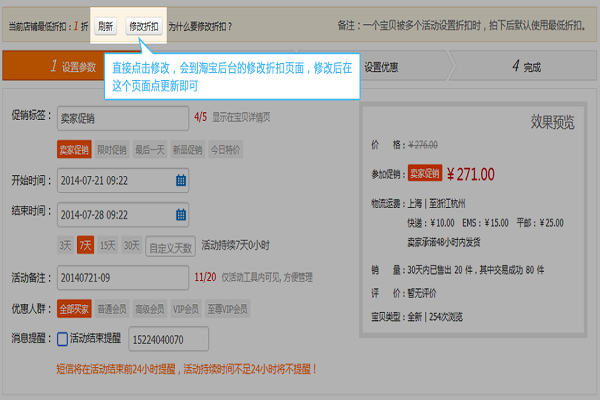Click the 促销标签 input field

(123, 119)
